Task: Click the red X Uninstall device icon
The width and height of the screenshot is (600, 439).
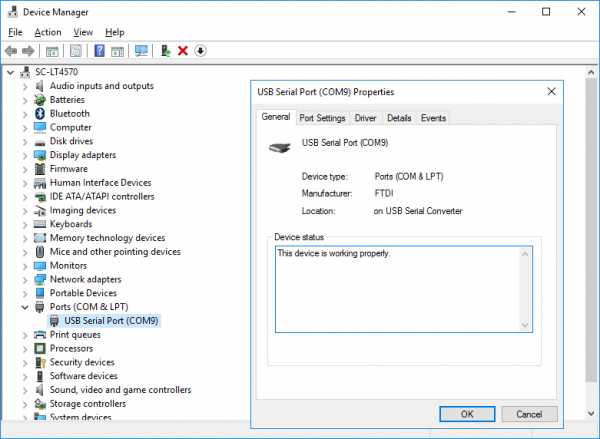Action: pos(183,51)
